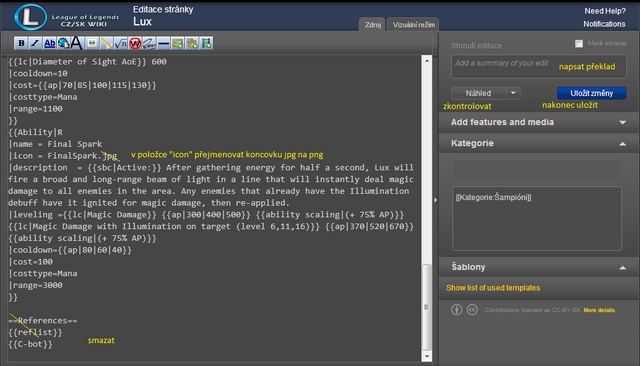Focus the edit summary input field

[x=538, y=66]
